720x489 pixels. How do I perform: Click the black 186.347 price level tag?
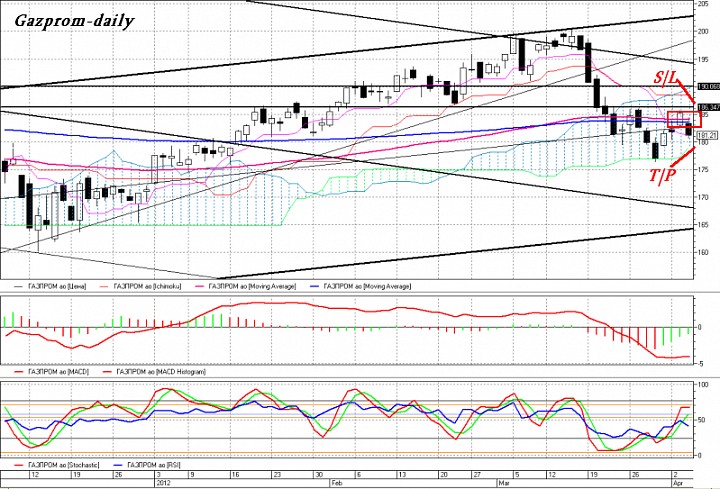[708, 107]
